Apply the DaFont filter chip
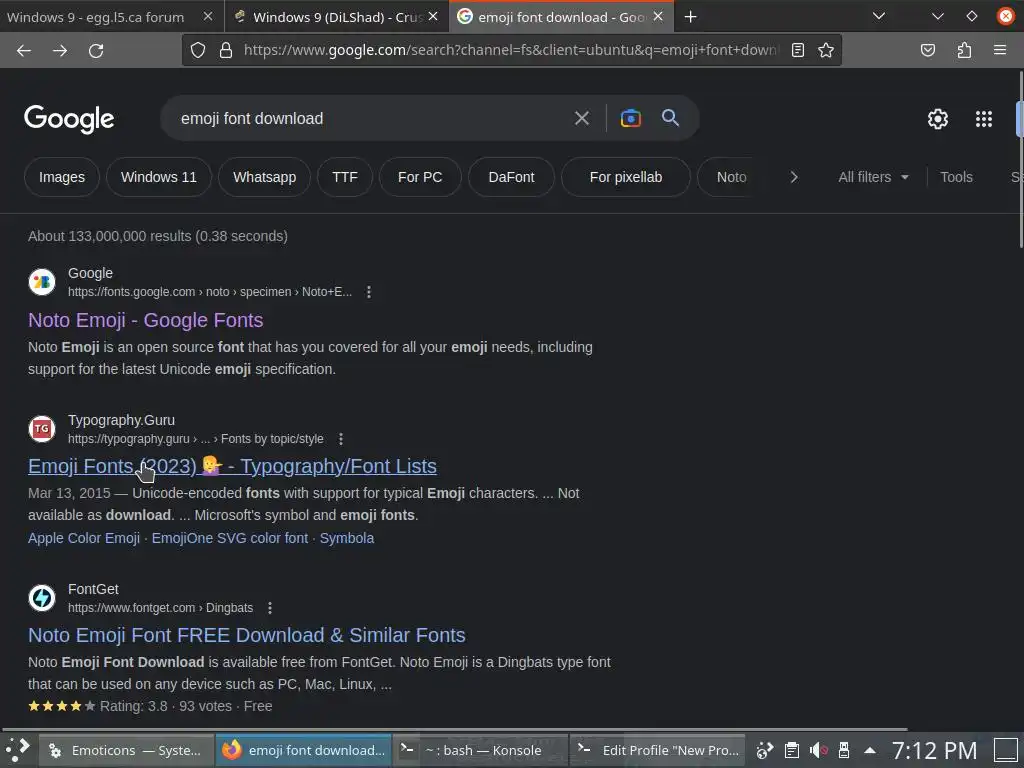 click(x=511, y=177)
